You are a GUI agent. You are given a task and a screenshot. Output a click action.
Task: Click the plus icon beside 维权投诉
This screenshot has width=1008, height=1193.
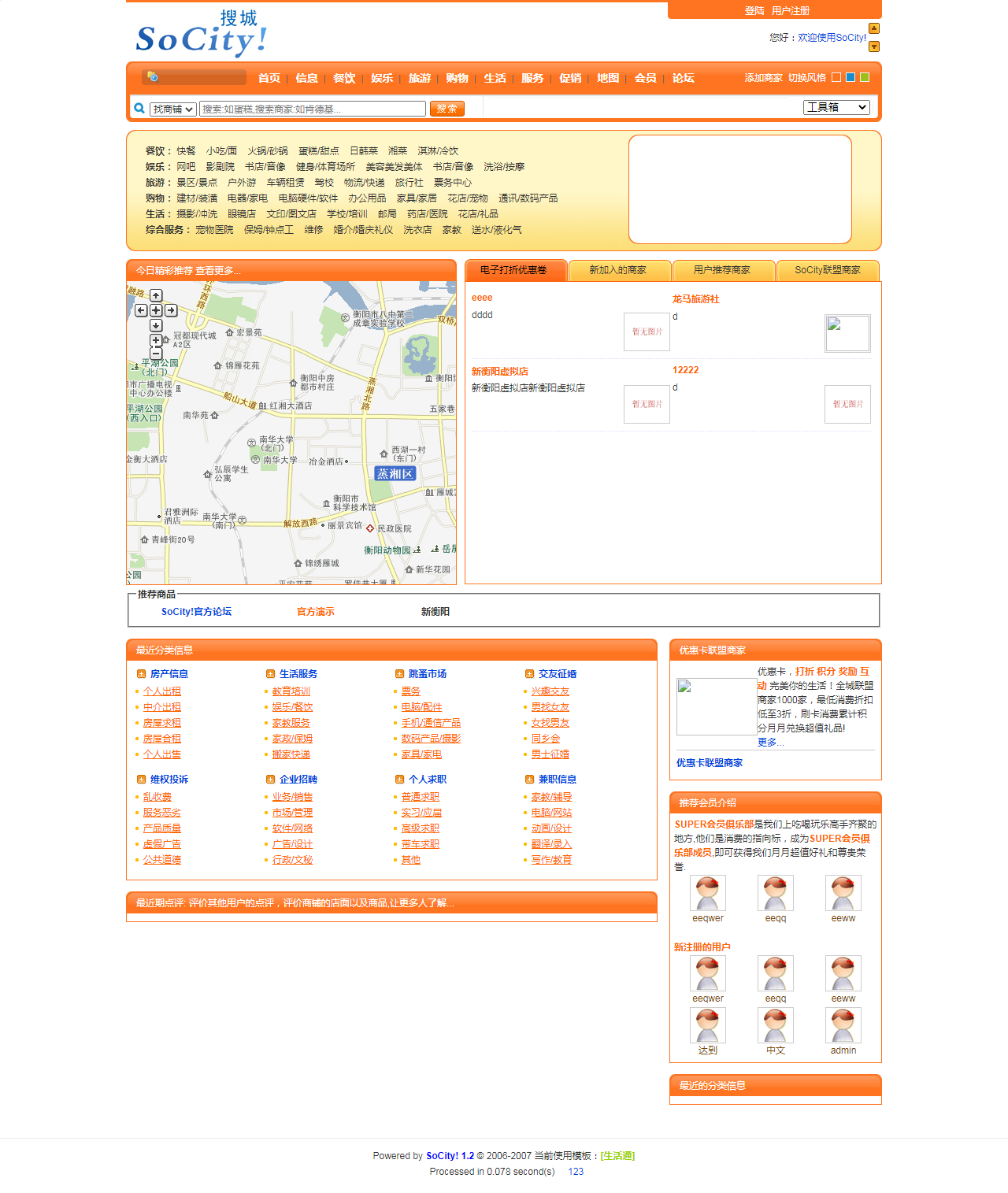141,780
